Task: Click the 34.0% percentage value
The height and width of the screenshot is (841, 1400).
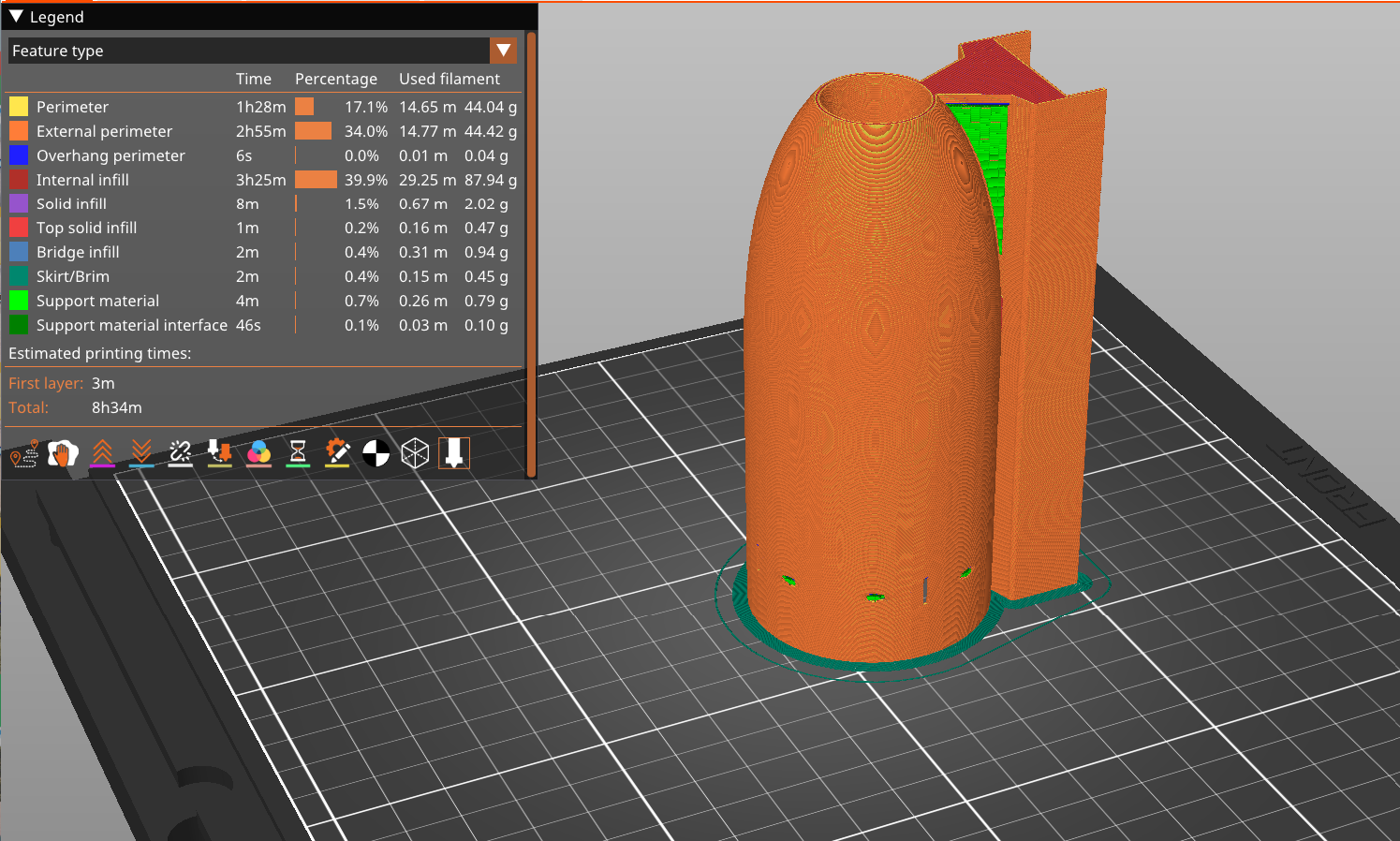Action: [366, 131]
